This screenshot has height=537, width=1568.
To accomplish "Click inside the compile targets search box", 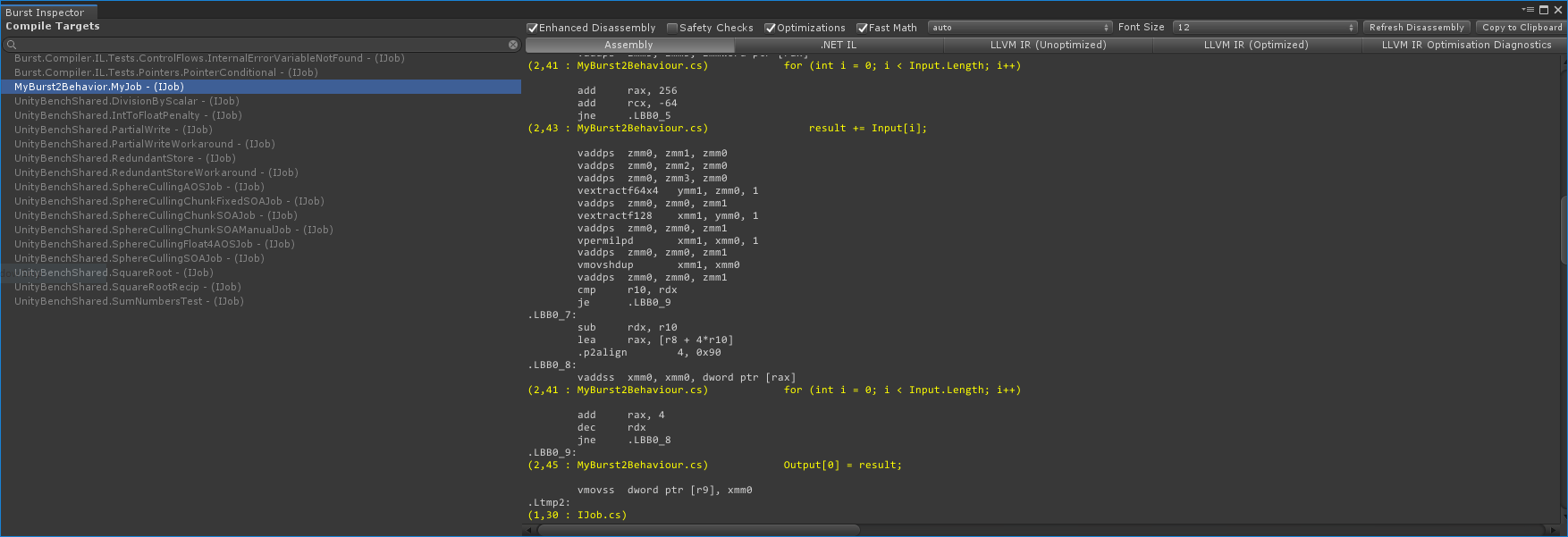I will coord(259,45).
